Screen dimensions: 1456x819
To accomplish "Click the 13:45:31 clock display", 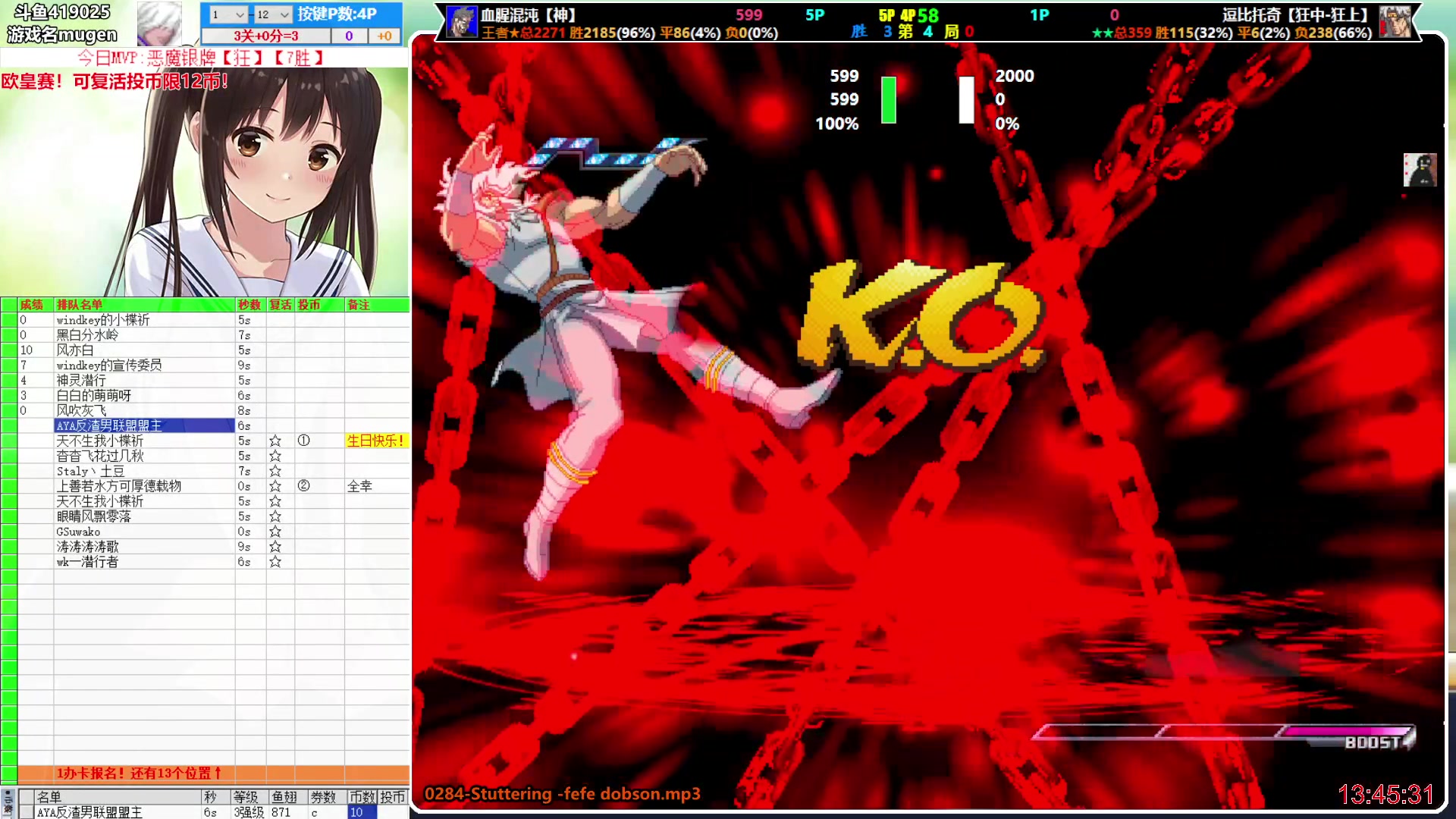I will 1385,794.
